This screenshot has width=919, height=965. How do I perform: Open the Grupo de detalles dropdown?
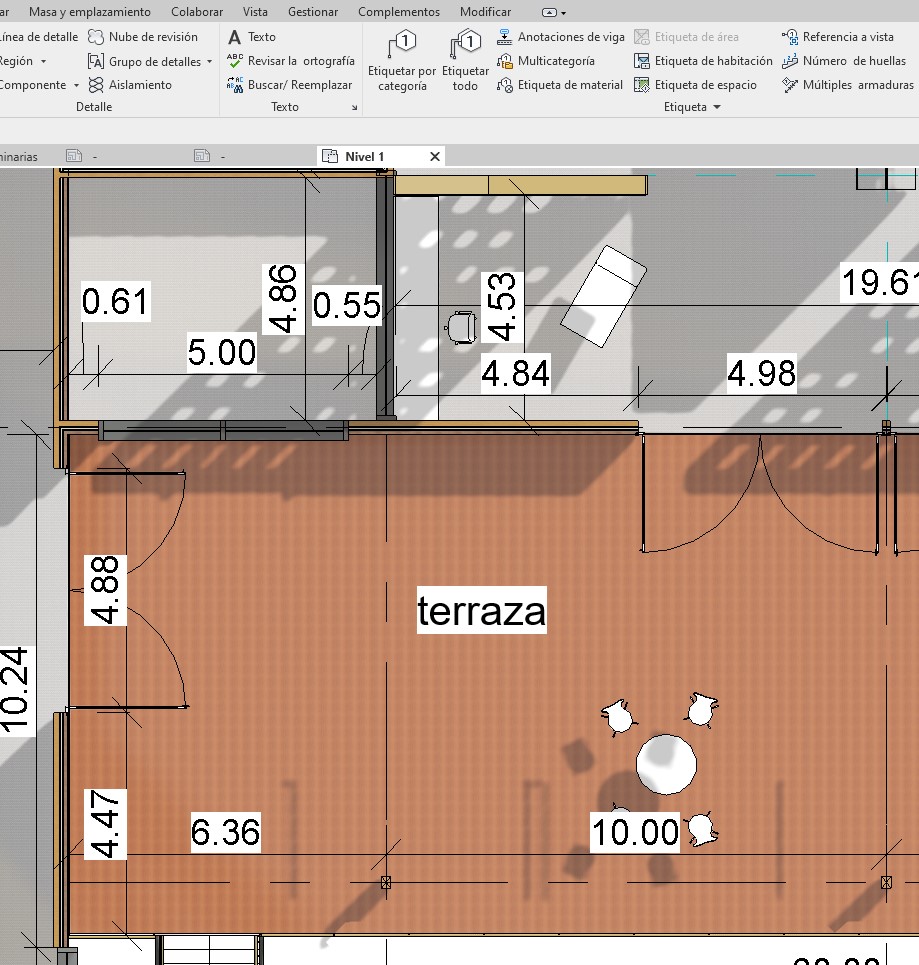coord(209,62)
